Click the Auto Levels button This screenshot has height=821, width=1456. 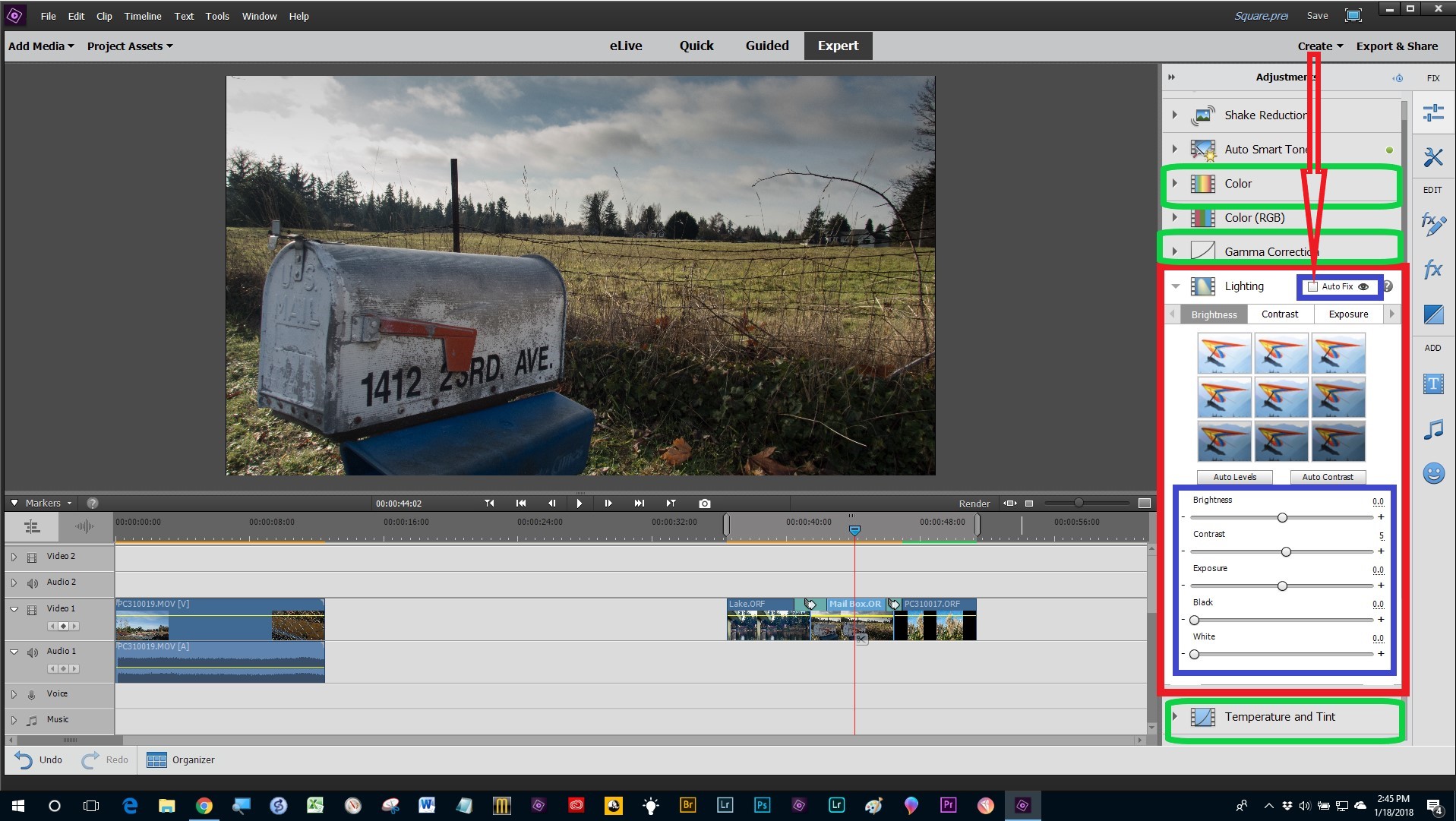(x=1234, y=477)
